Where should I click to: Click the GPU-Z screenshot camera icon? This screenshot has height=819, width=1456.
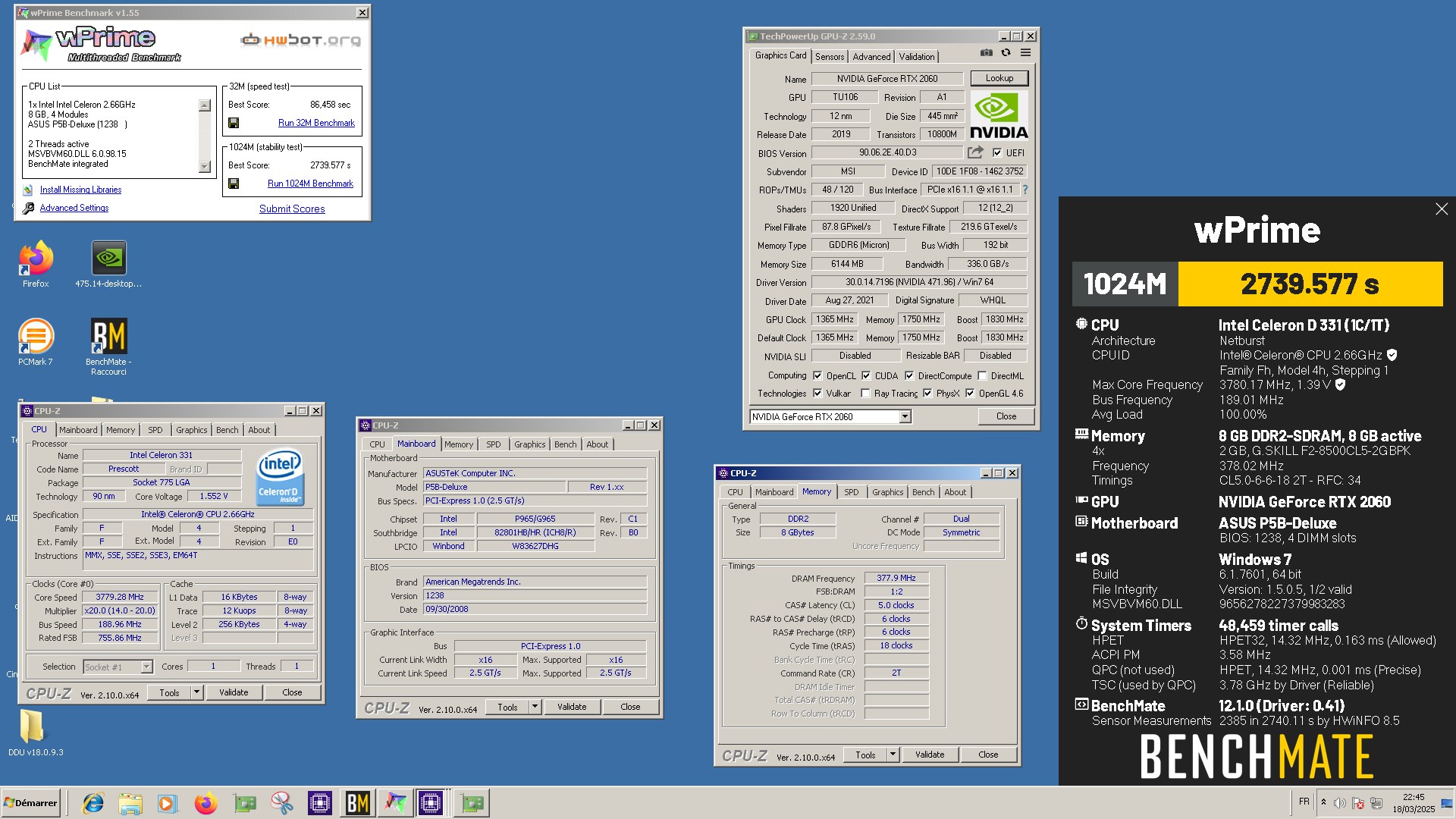tap(986, 53)
